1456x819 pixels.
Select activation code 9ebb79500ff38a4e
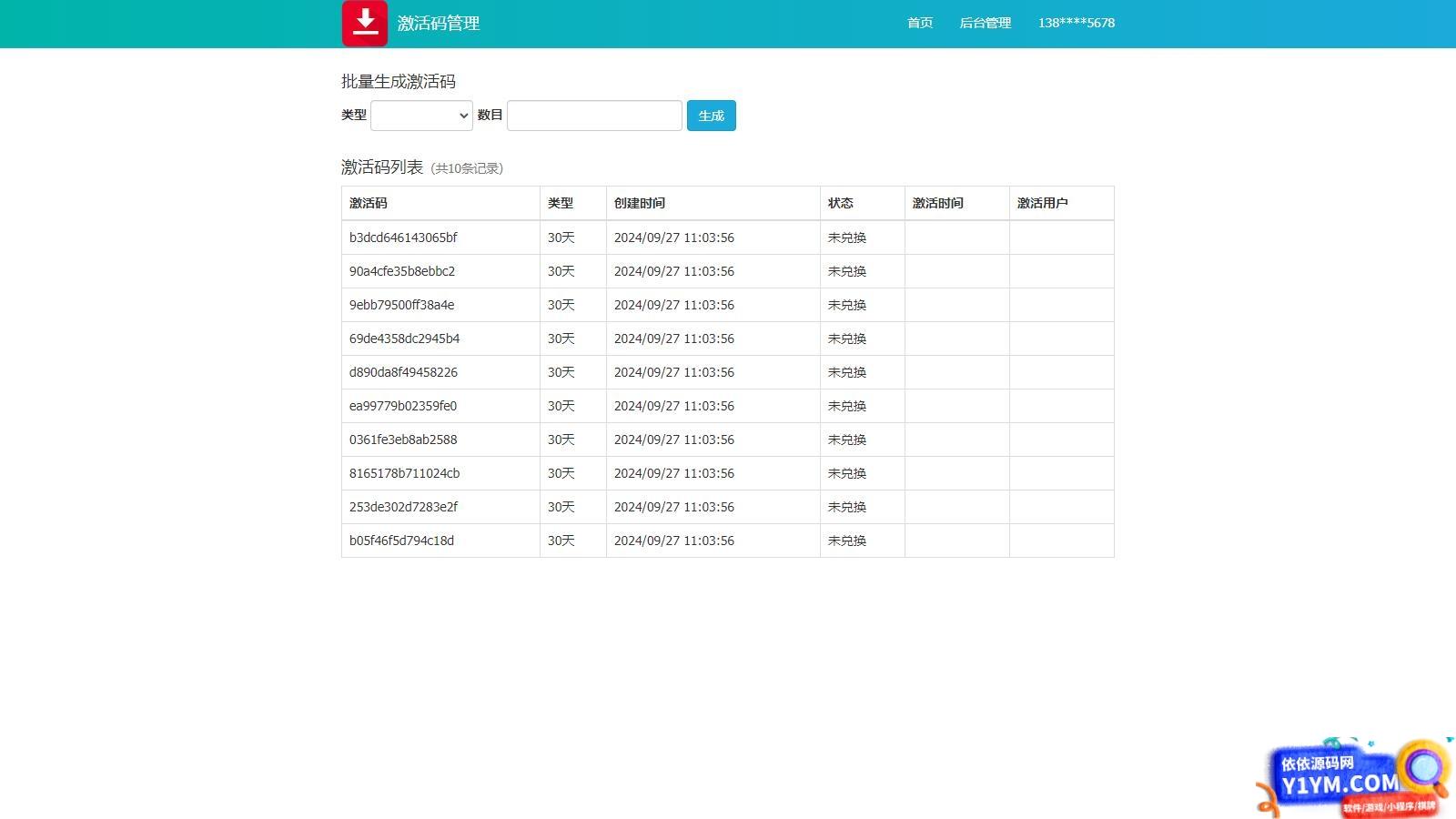(x=401, y=305)
